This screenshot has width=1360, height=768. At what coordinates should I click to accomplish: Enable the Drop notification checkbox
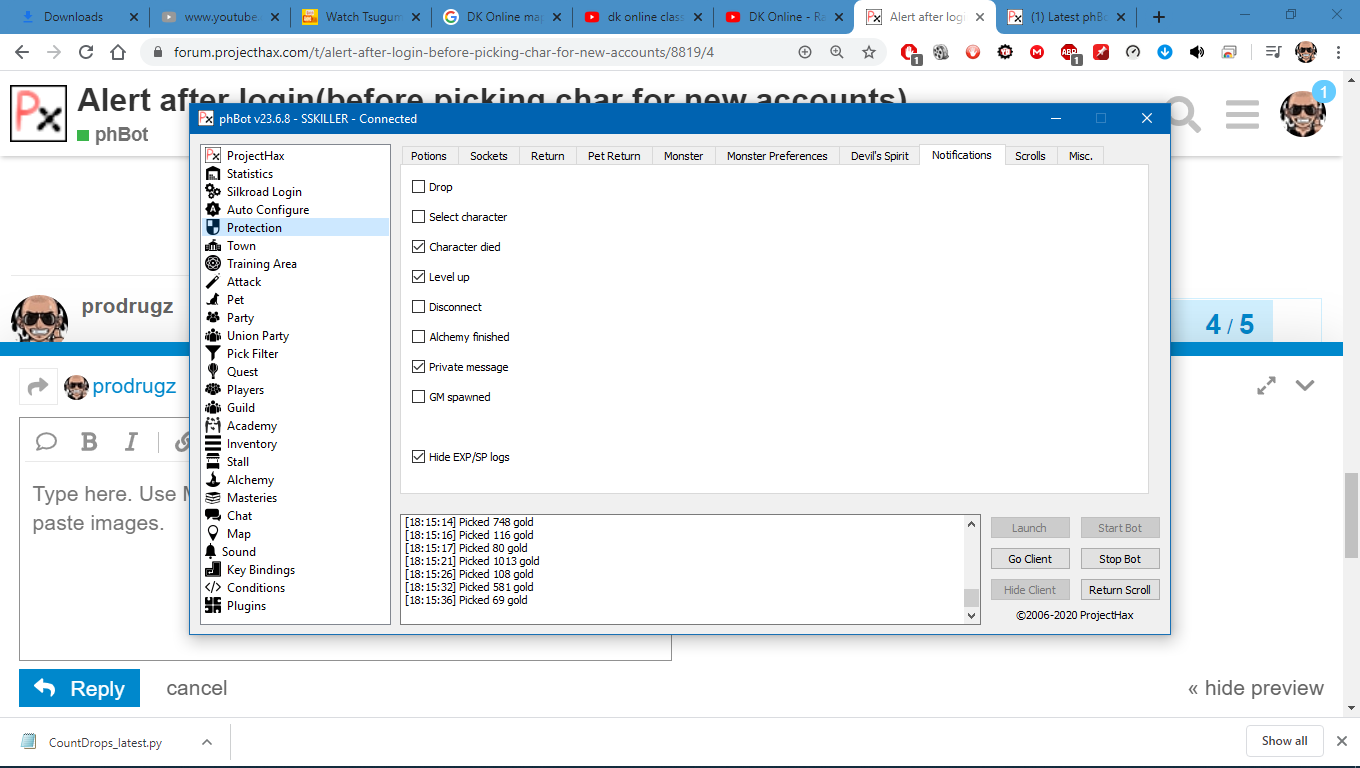point(419,187)
